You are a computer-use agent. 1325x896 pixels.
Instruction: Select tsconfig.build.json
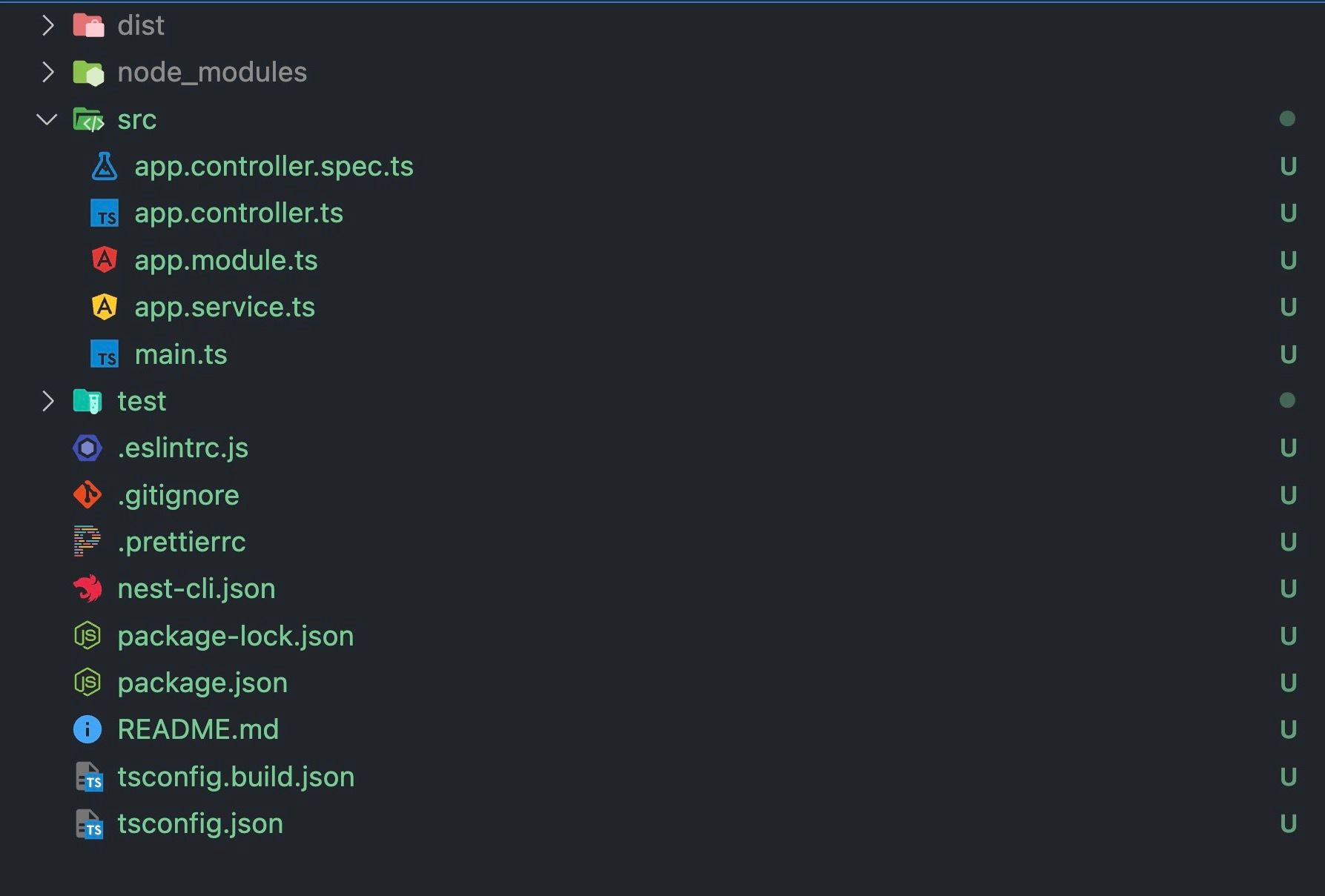tap(236, 777)
